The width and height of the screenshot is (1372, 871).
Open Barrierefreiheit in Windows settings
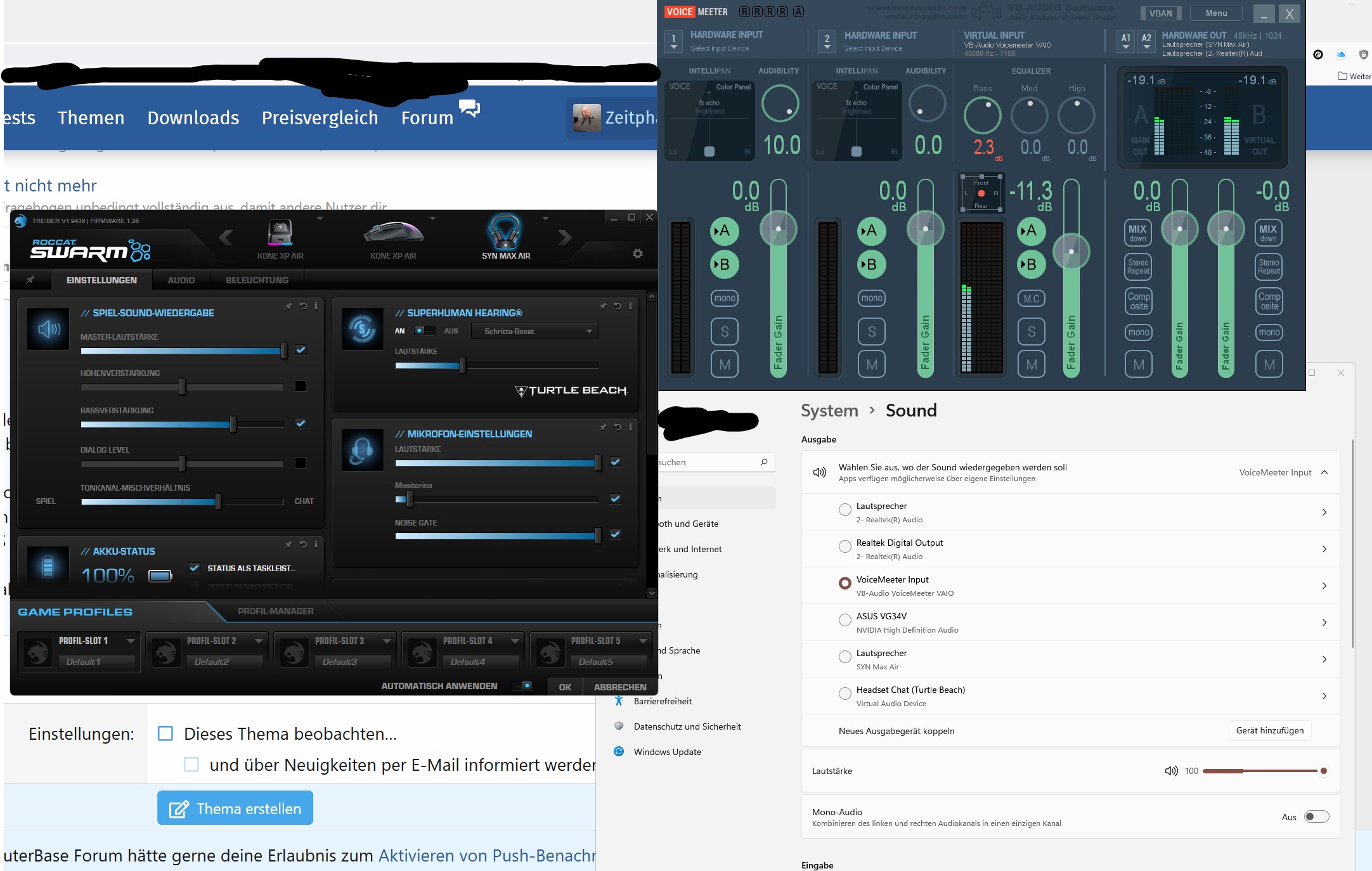(x=663, y=701)
